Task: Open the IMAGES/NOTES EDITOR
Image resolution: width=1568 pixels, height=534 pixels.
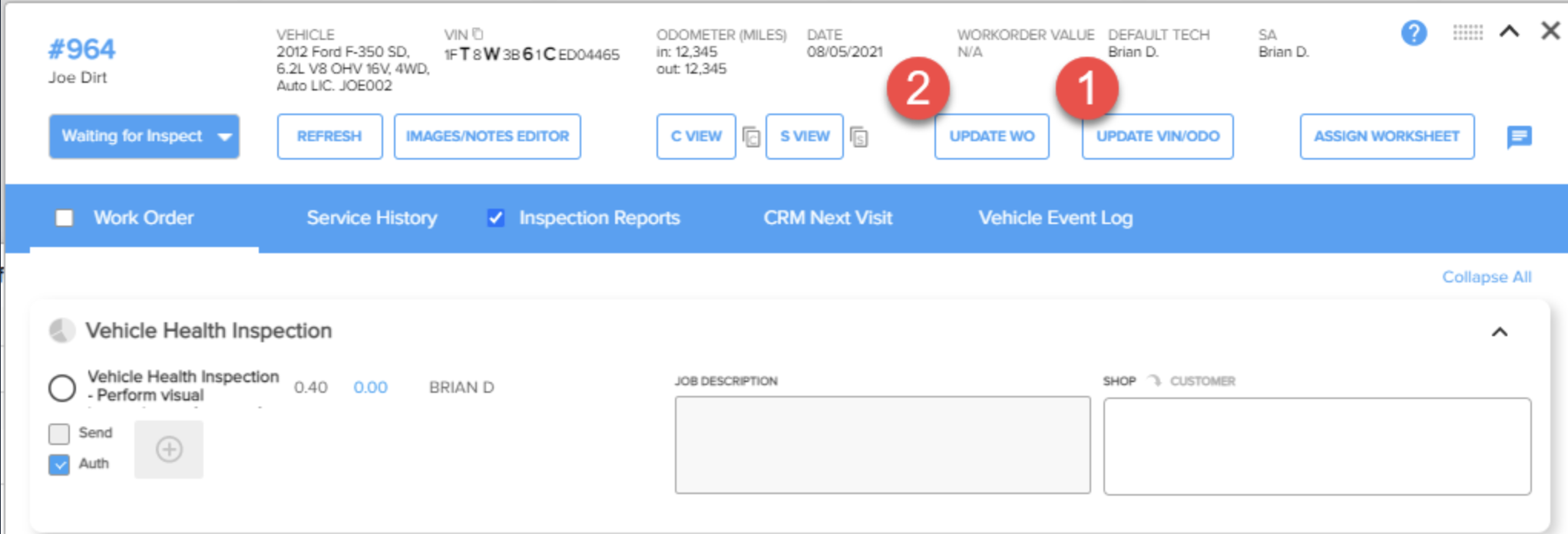Action: tap(487, 137)
